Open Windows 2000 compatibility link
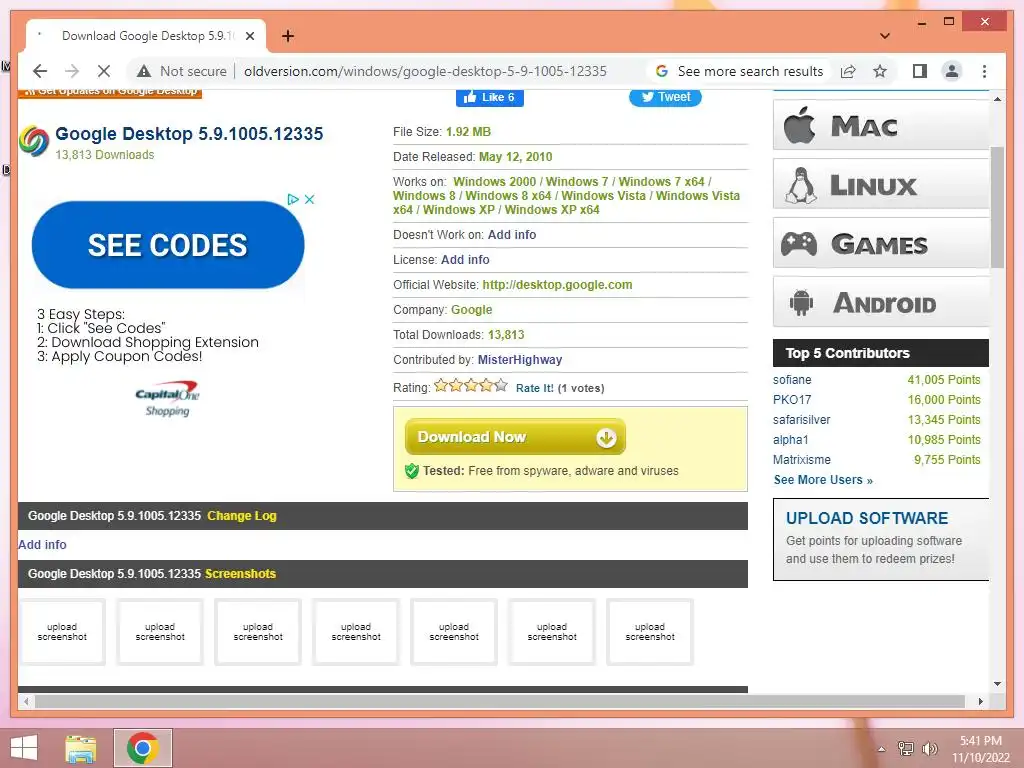Image resolution: width=1024 pixels, height=768 pixels. pyautogui.click(x=494, y=182)
